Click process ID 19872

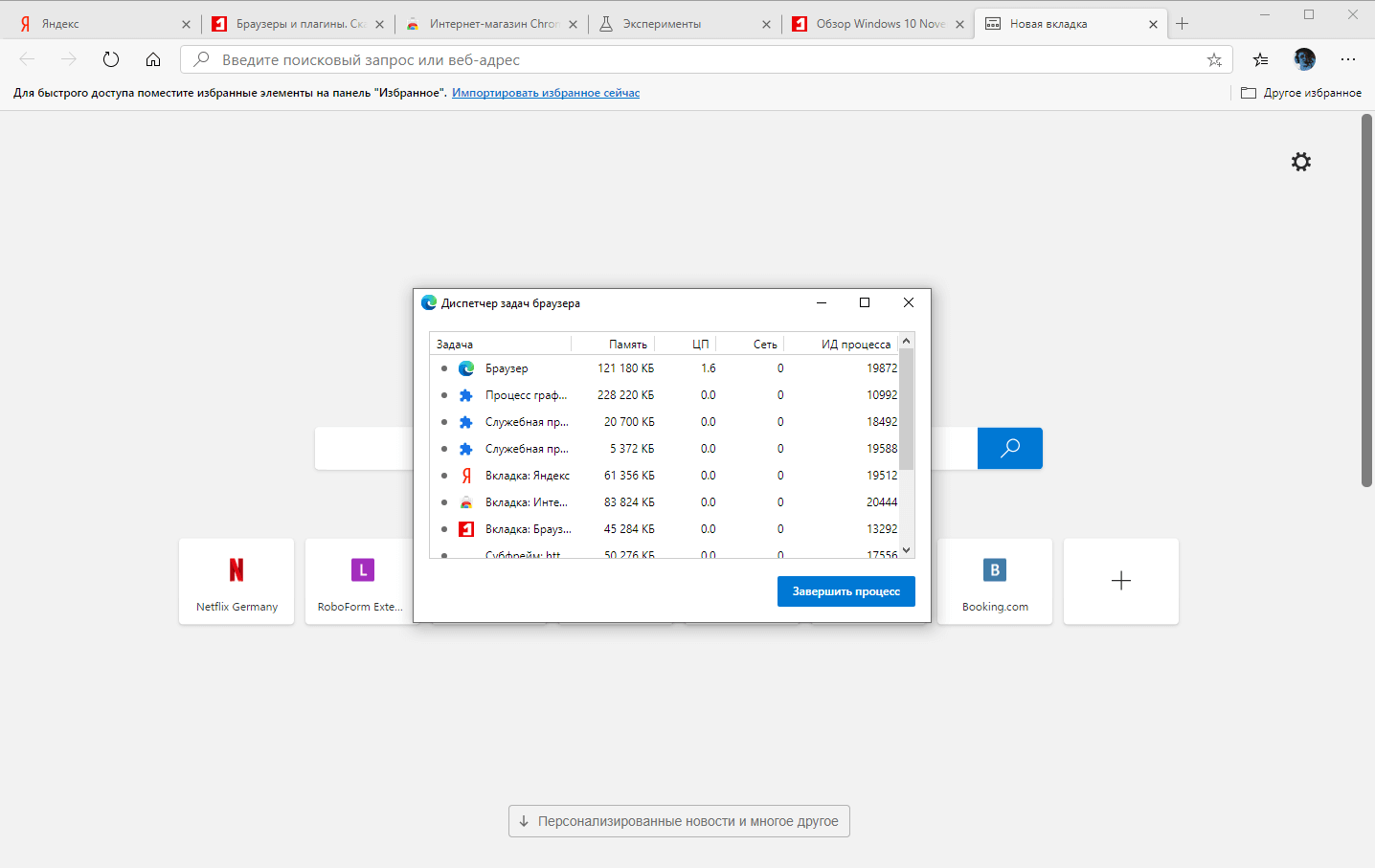[882, 368]
